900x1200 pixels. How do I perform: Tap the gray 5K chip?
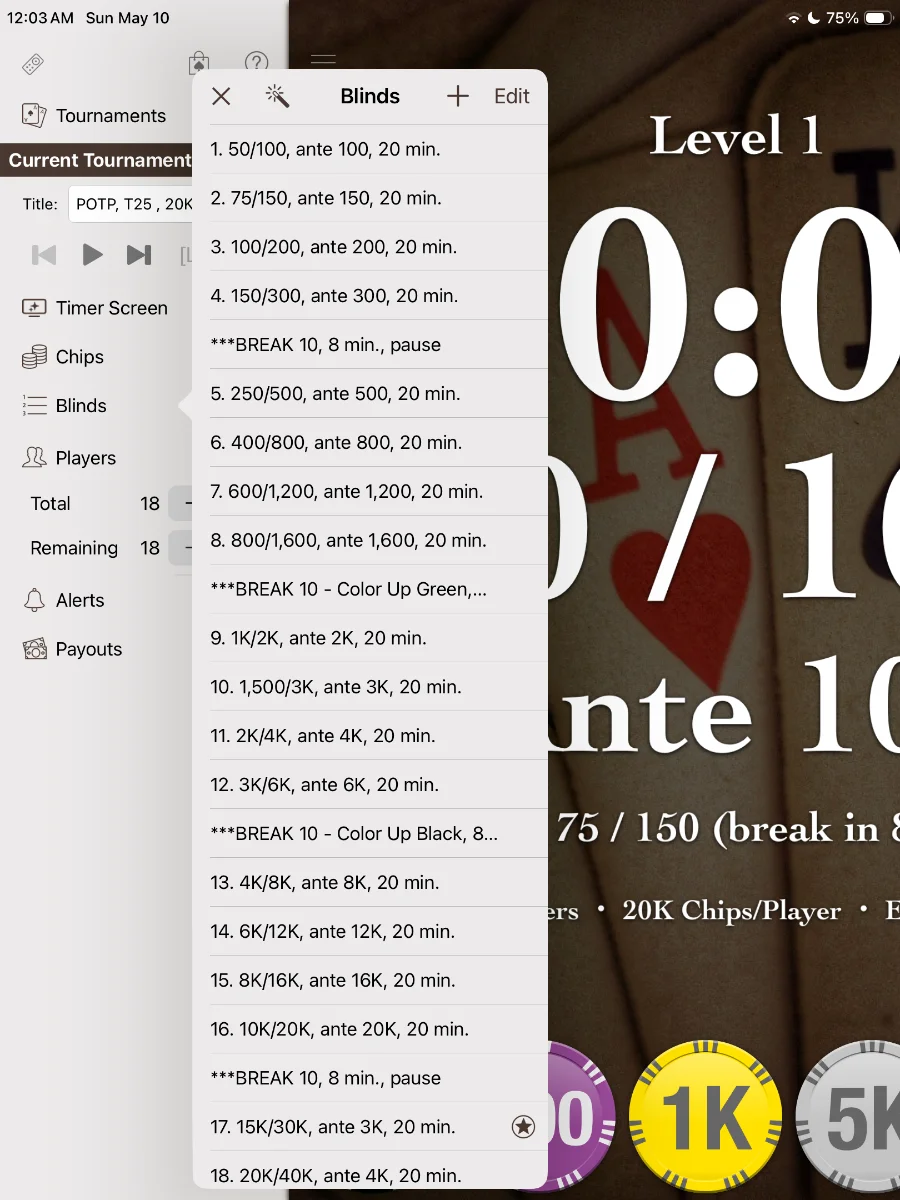(x=850, y=1117)
